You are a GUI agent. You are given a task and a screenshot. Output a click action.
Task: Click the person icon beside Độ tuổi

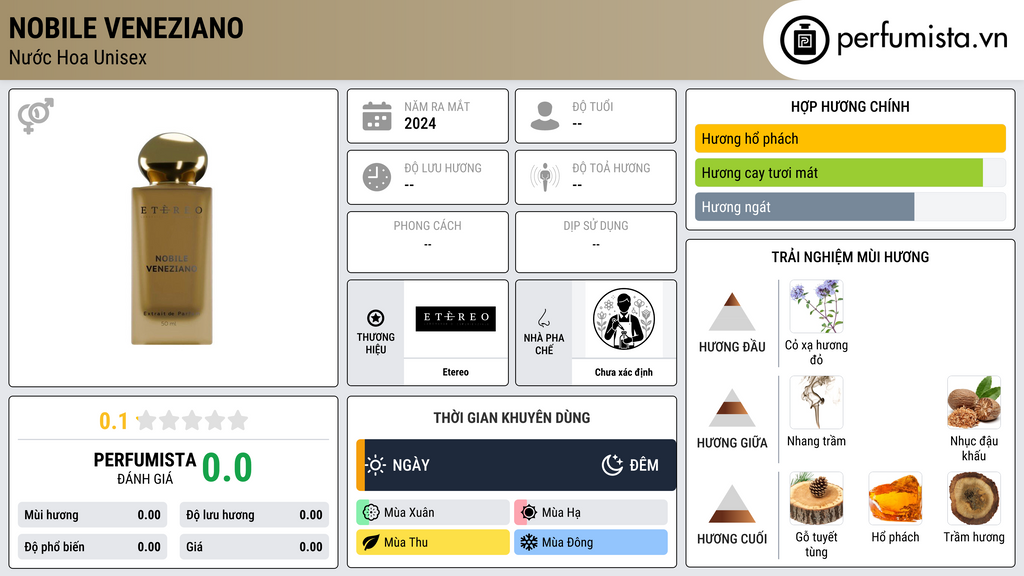545,116
